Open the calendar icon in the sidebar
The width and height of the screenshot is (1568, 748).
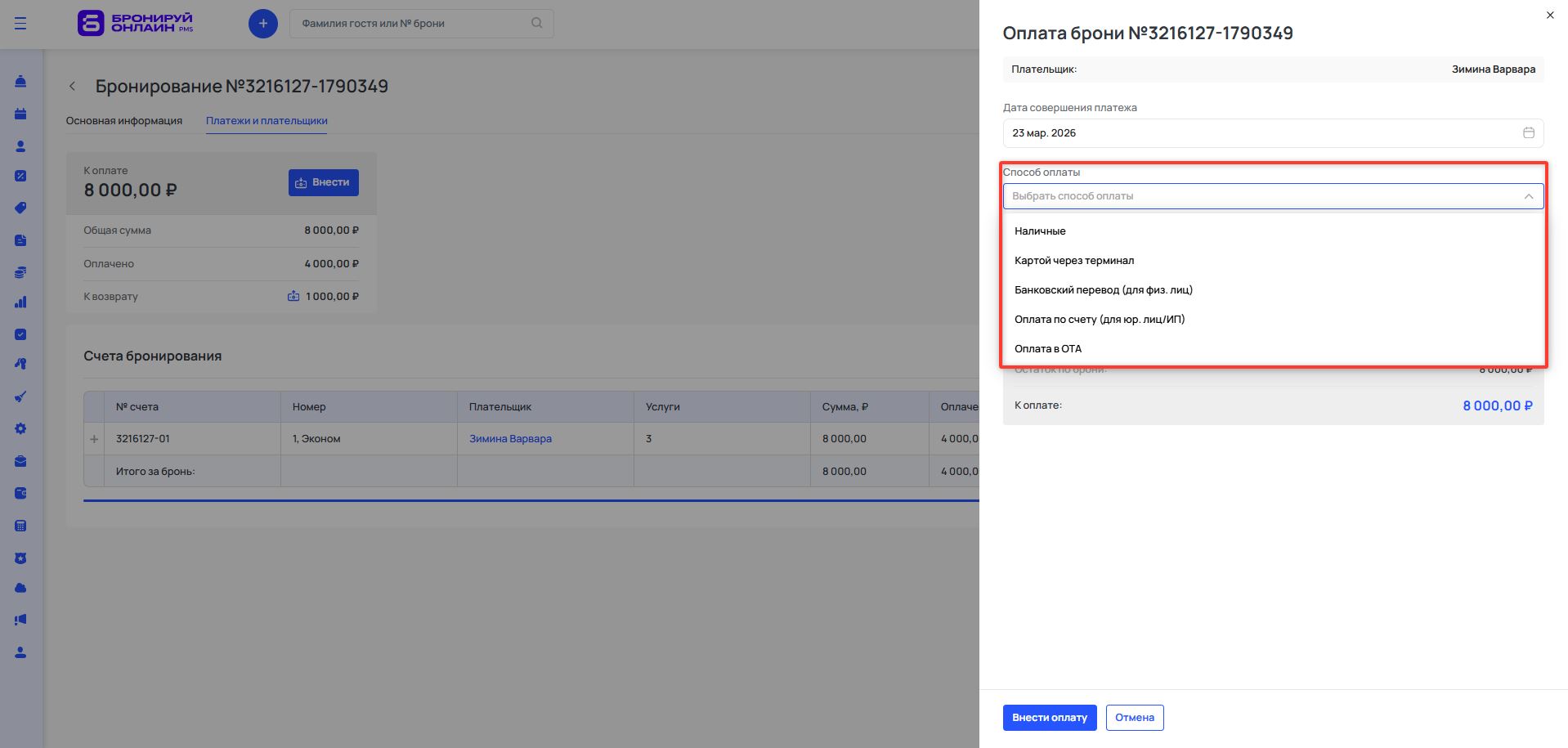[x=20, y=114]
